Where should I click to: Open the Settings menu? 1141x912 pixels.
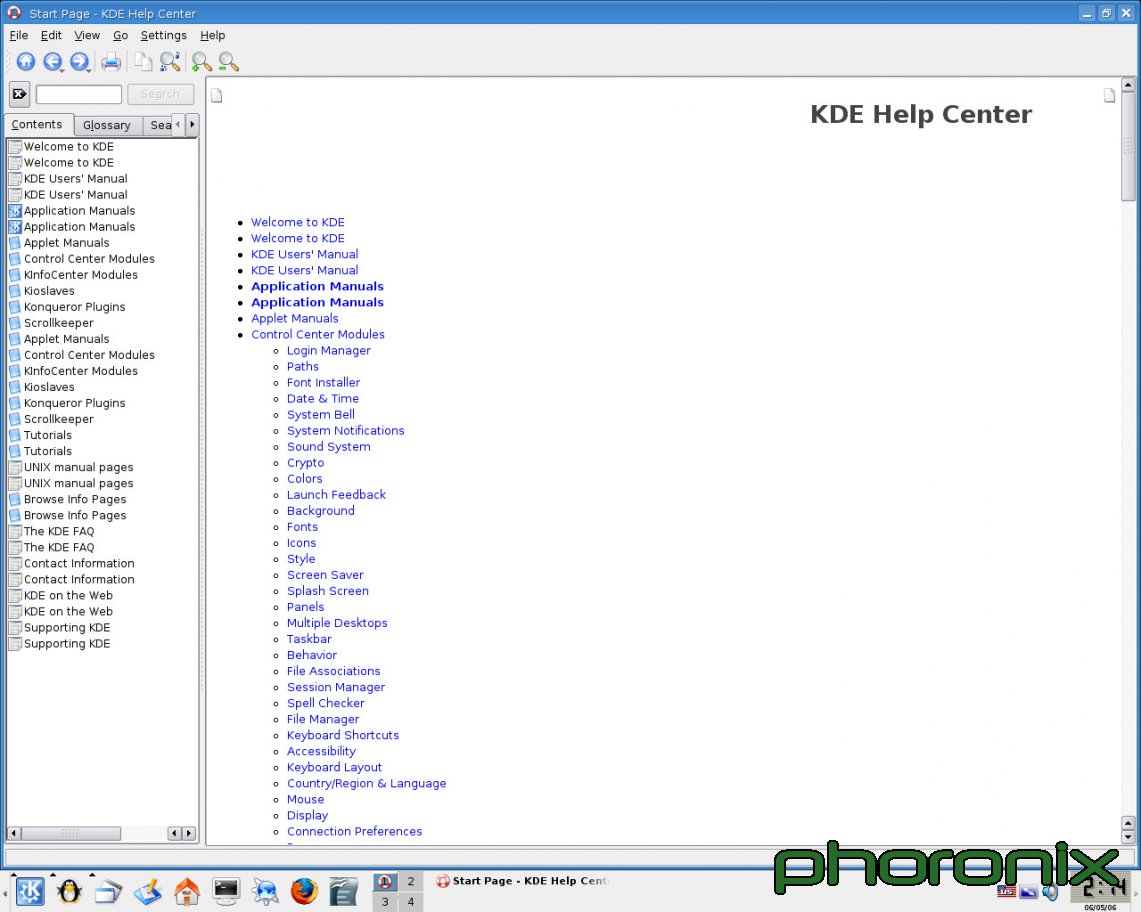click(163, 35)
